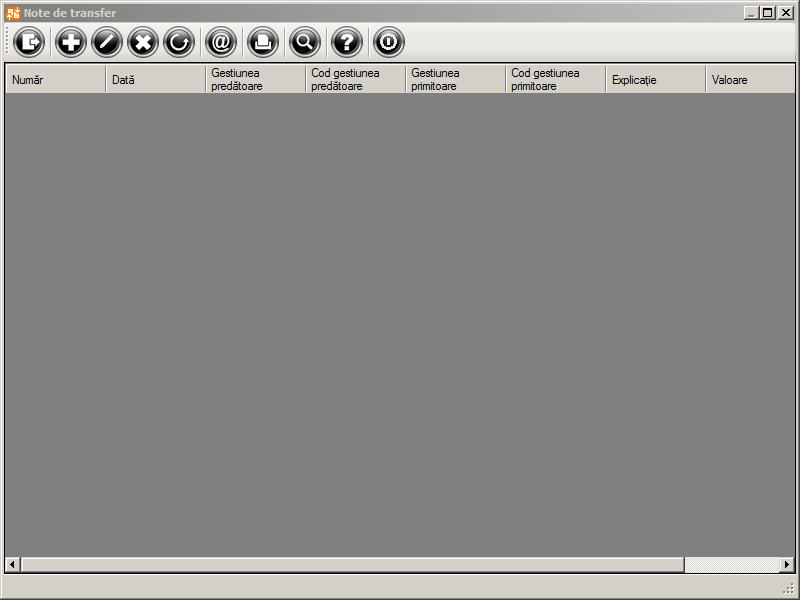Viewport: 800px width, 600px height.
Task: Sort by the Dată column header
Action: [x=156, y=80]
